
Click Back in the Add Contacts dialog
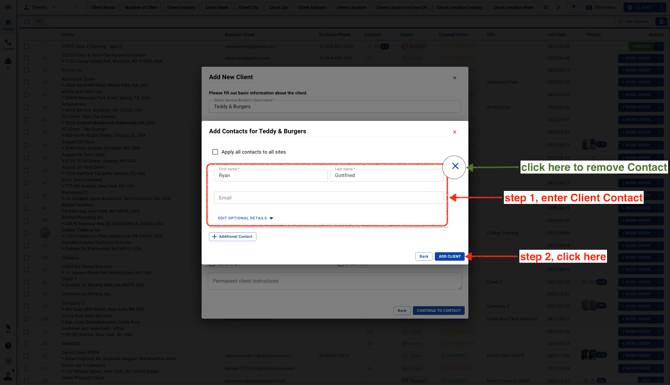(x=423, y=256)
